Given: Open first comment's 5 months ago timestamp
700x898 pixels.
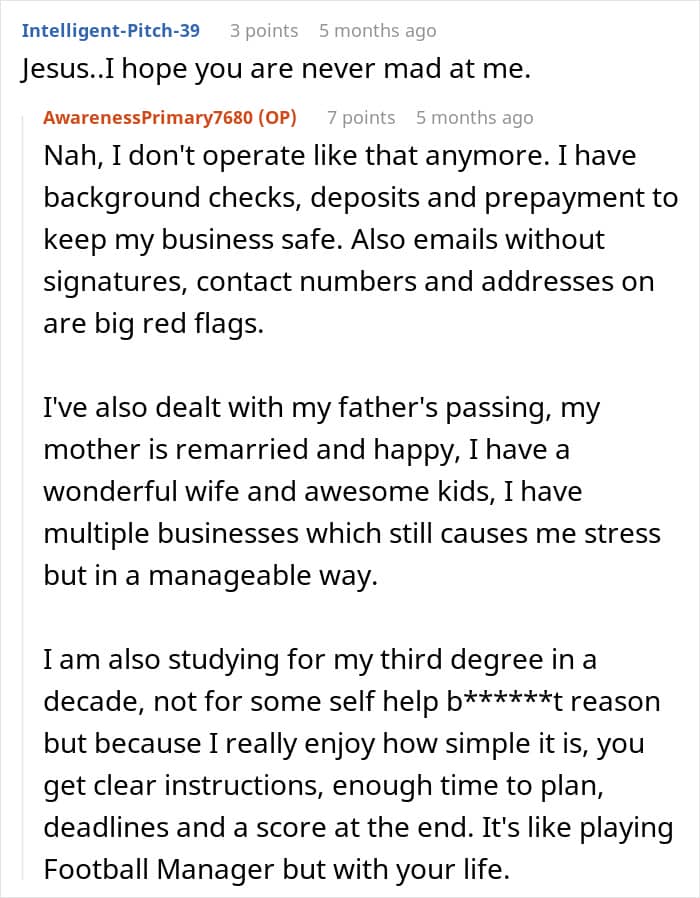Looking at the screenshot, I should [377, 31].
